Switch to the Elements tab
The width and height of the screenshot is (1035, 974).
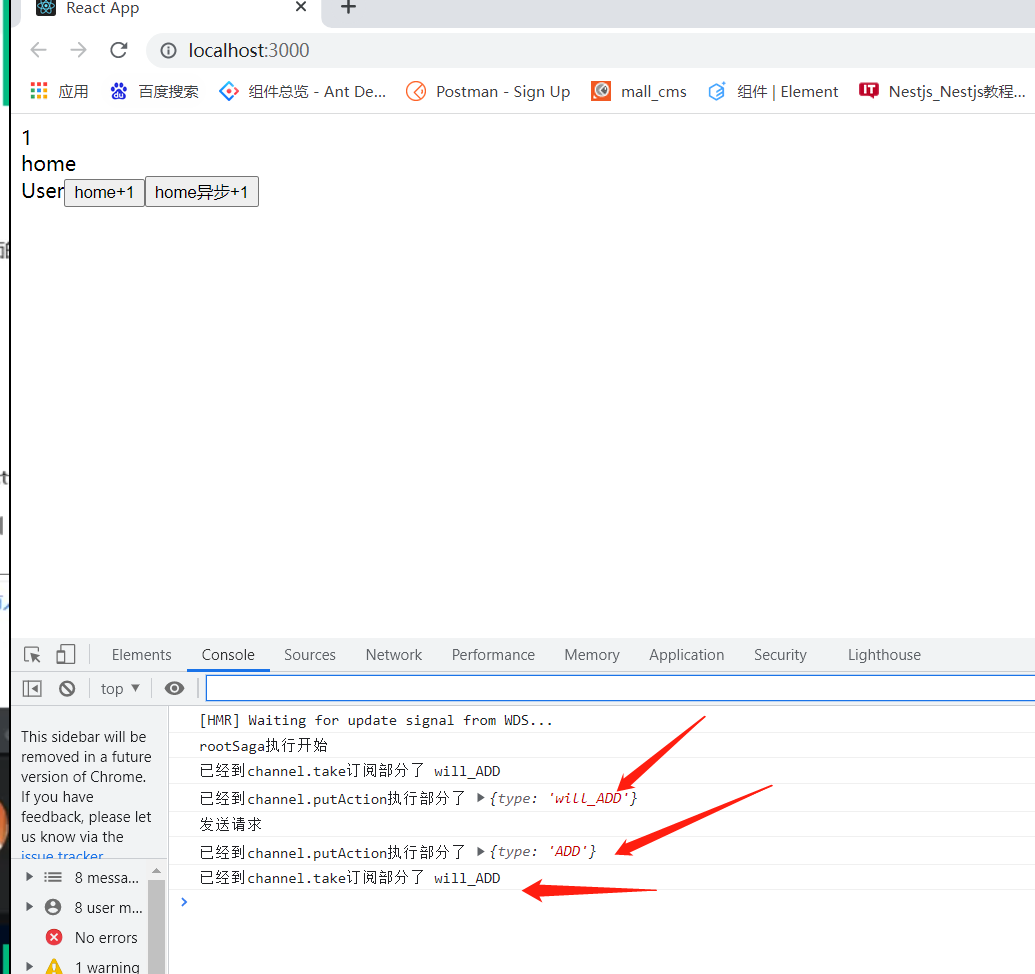tap(141, 655)
